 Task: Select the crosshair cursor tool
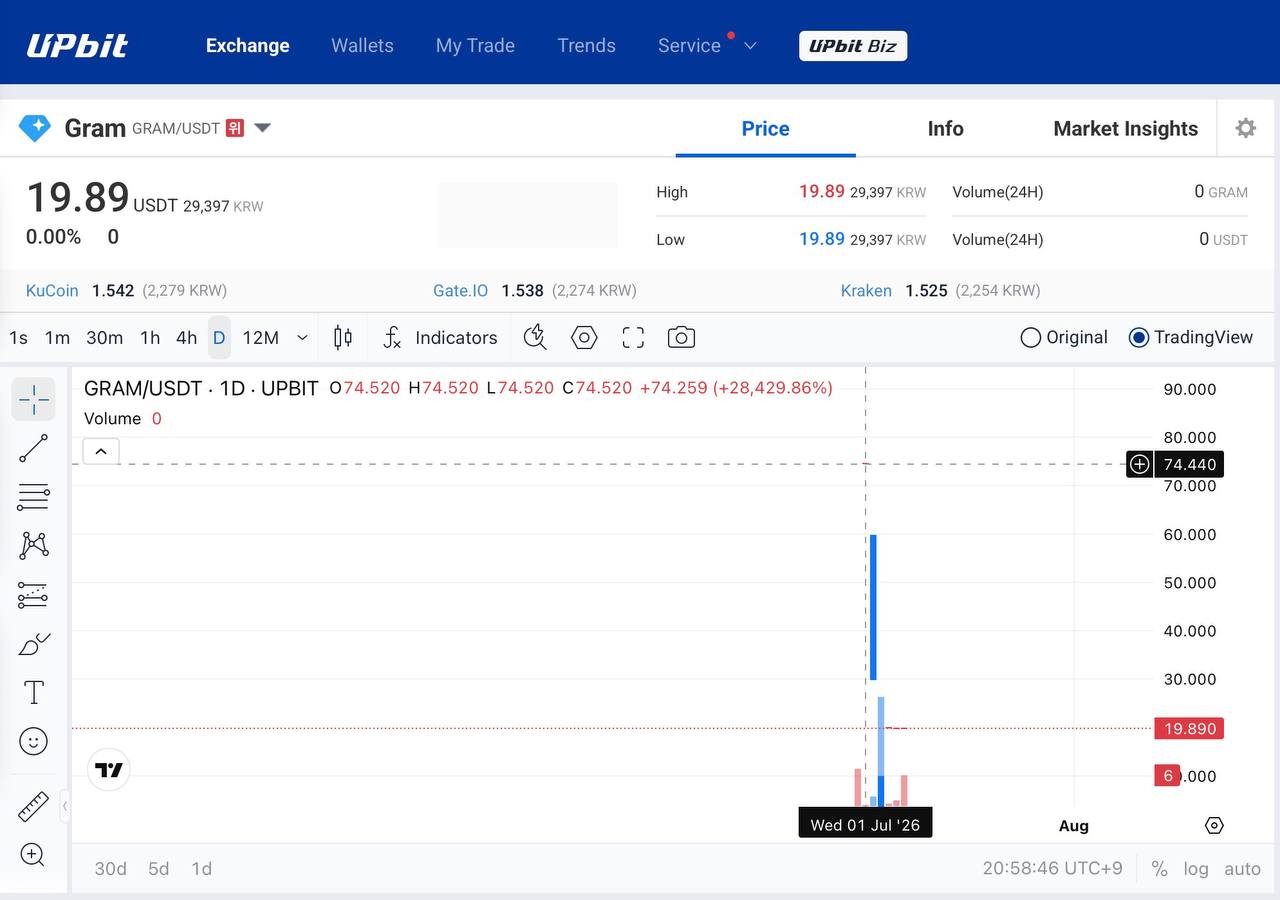(33, 399)
